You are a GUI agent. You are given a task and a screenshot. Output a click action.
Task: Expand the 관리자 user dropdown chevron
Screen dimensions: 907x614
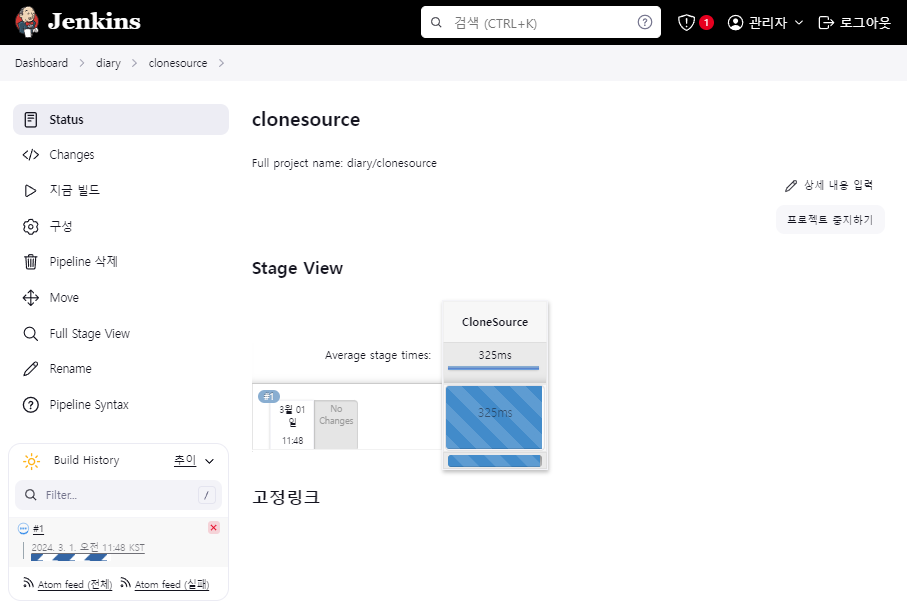point(799,23)
